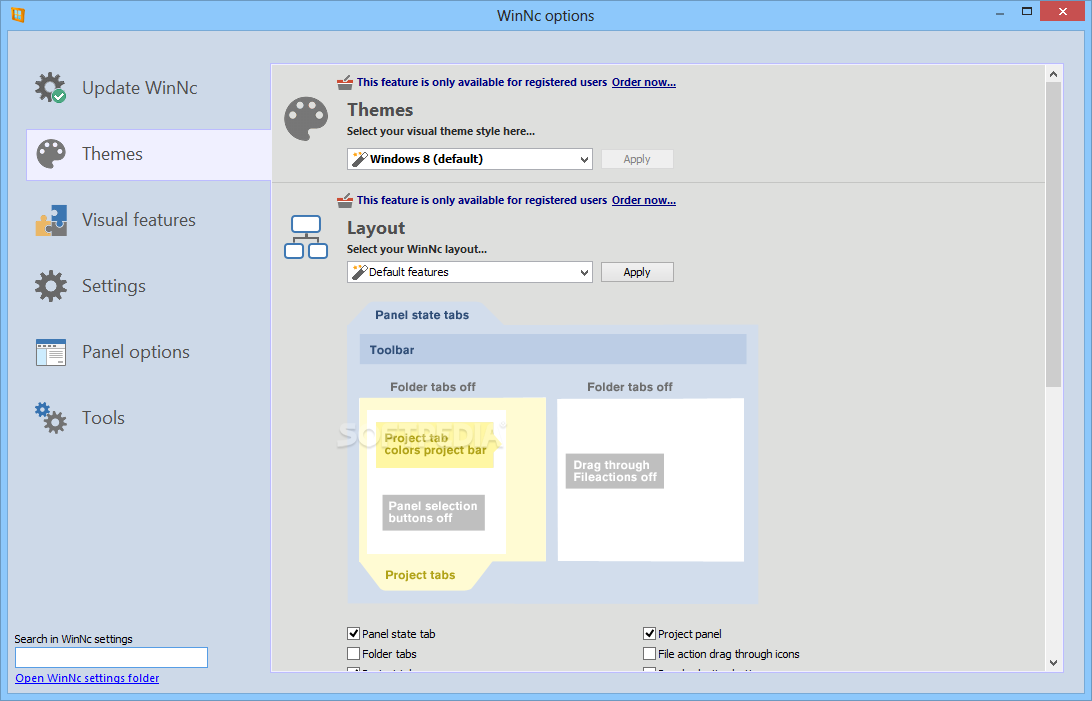Click the basket icon above the Layout heading
This screenshot has width=1092, height=701.
tap(345, 201)
